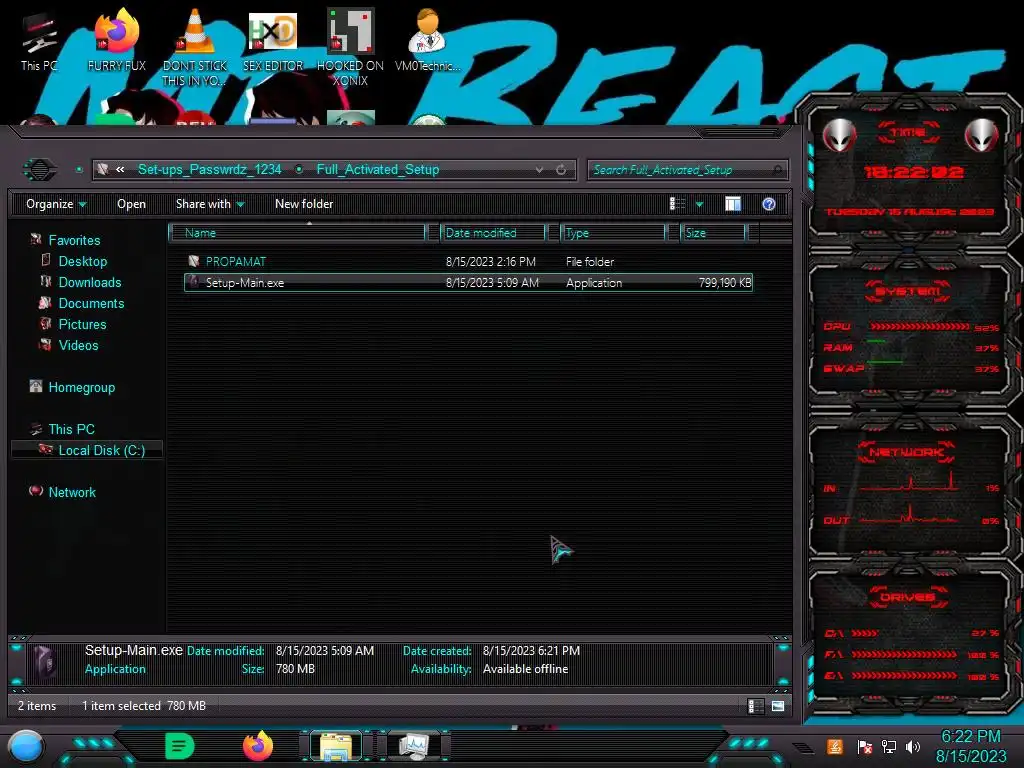The height and width of the screenshot is (768, 1024).
Task: Click File Explorer taskbar icon
Action: [336, 746]
